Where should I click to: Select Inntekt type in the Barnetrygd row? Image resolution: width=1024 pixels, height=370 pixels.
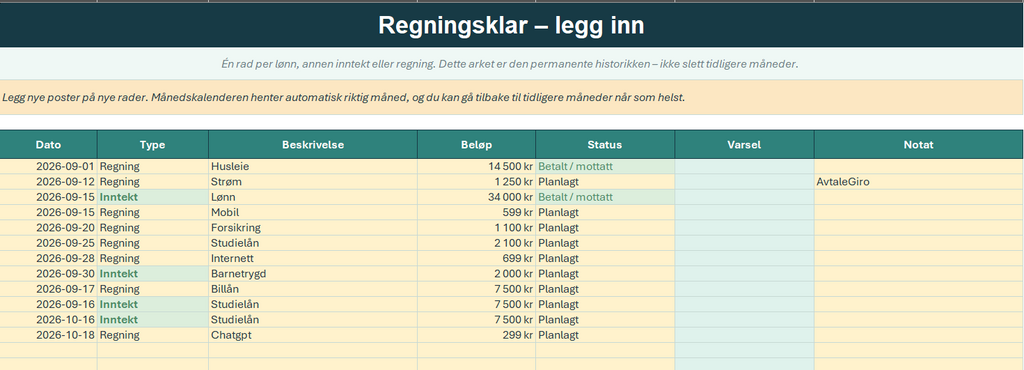(153, 274)
